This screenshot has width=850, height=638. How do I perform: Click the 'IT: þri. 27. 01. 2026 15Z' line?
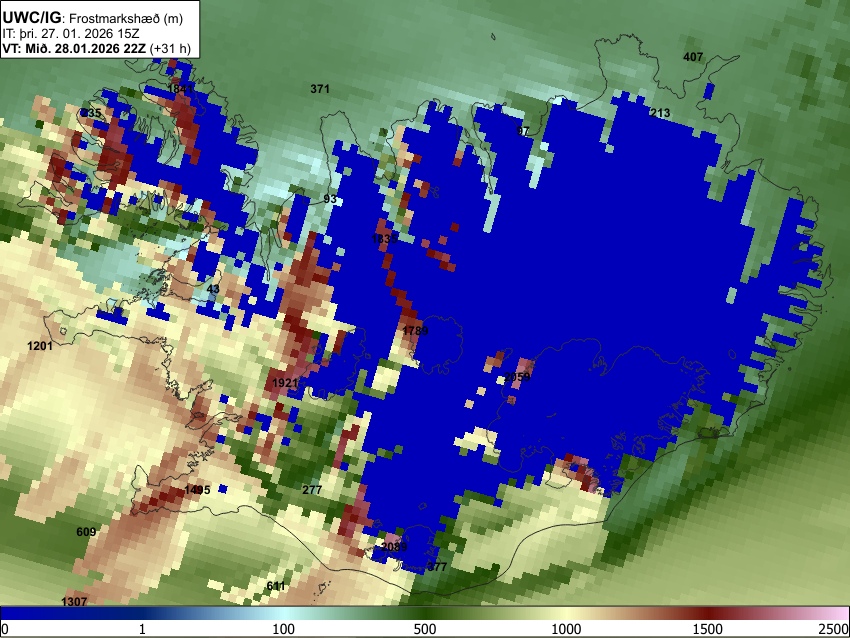click(70, 34)
